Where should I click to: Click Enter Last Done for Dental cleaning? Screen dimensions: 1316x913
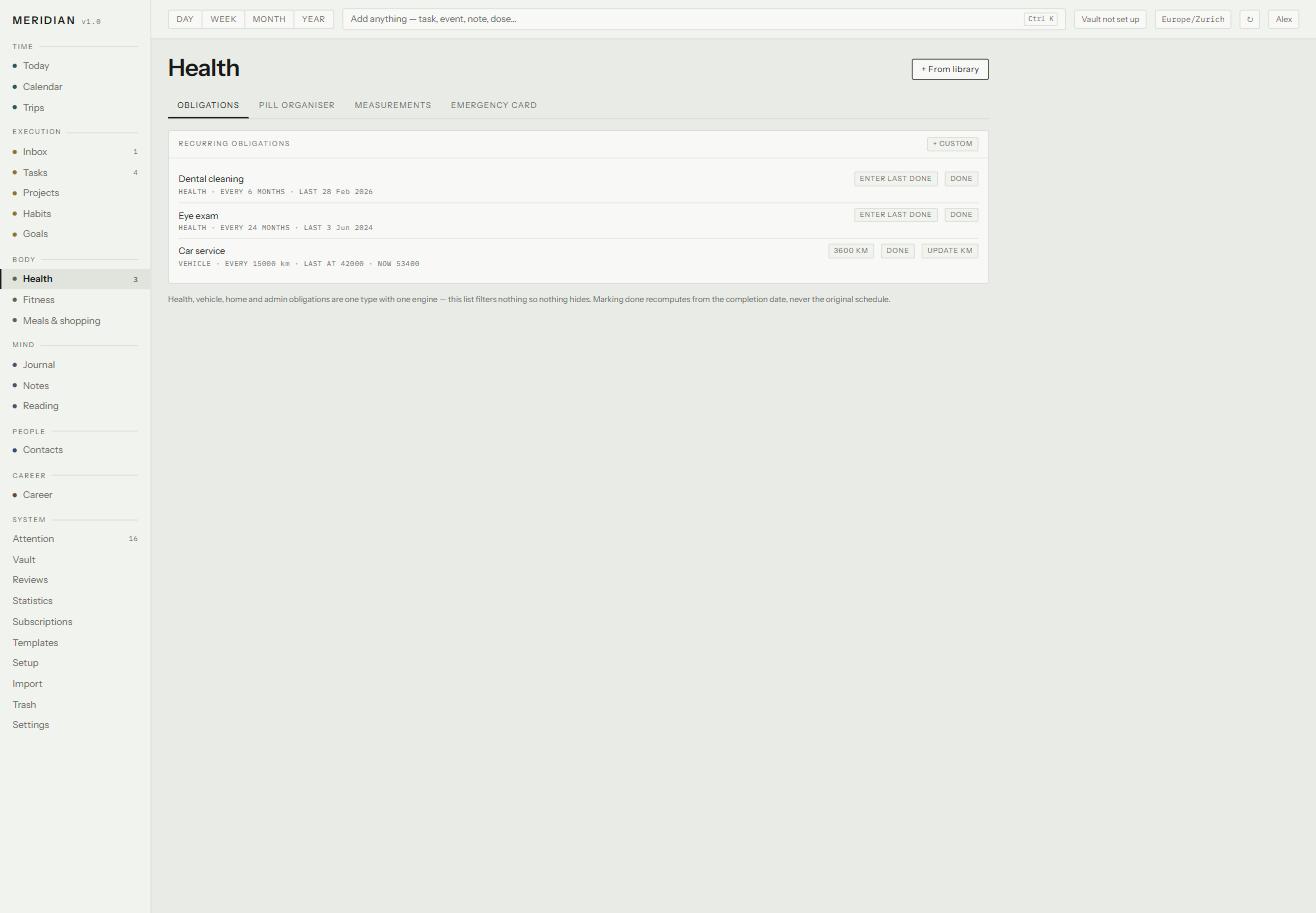pos(896,179)
